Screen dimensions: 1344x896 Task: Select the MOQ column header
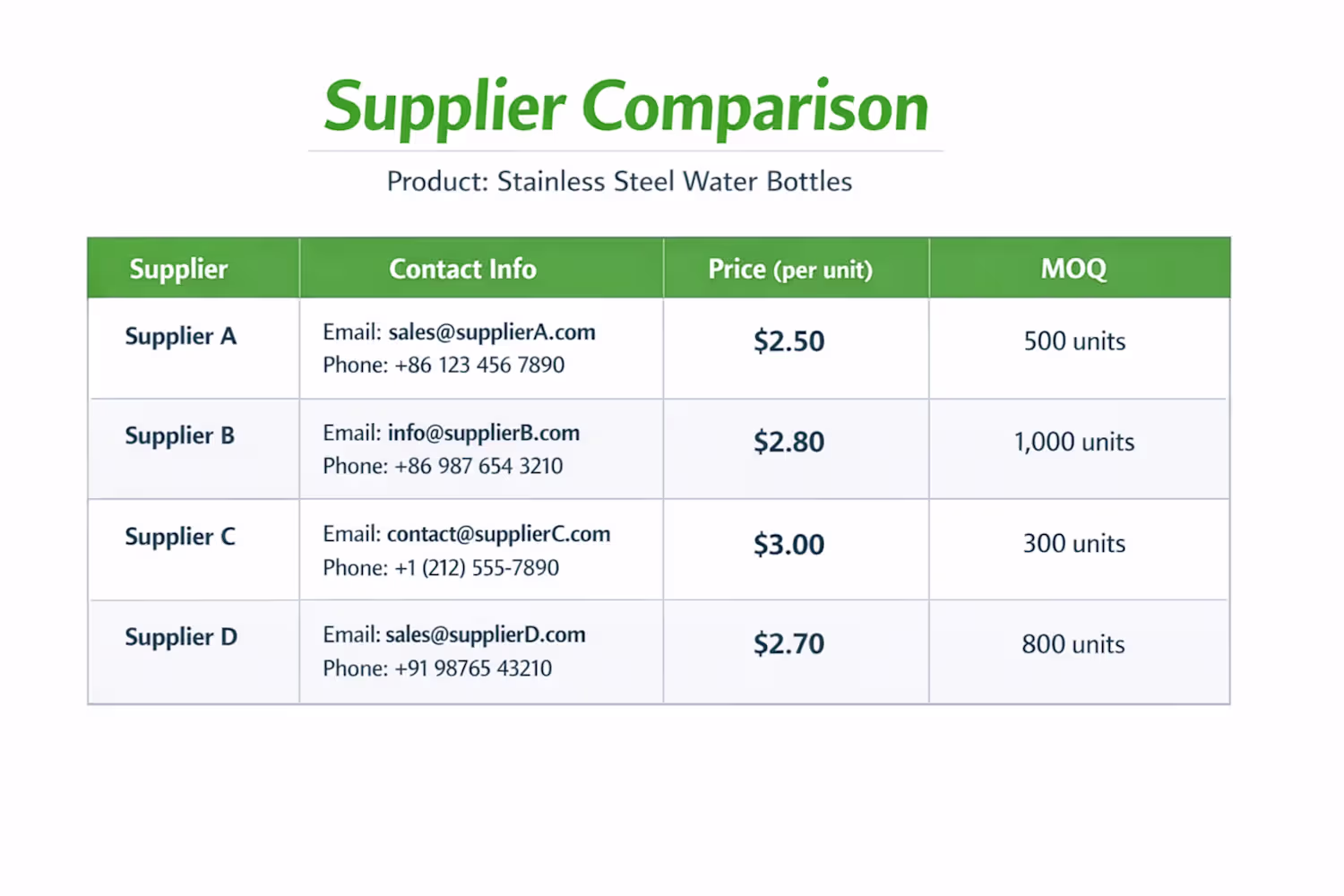1073,269
